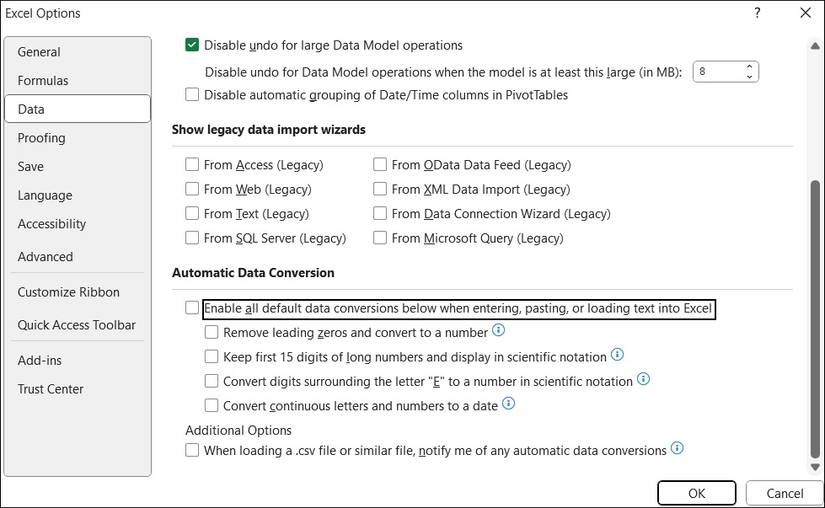Check Enable all default data conversions
The height and width of the screenshot is (508, 825).
pyautogui.click(x=192, y=308)
